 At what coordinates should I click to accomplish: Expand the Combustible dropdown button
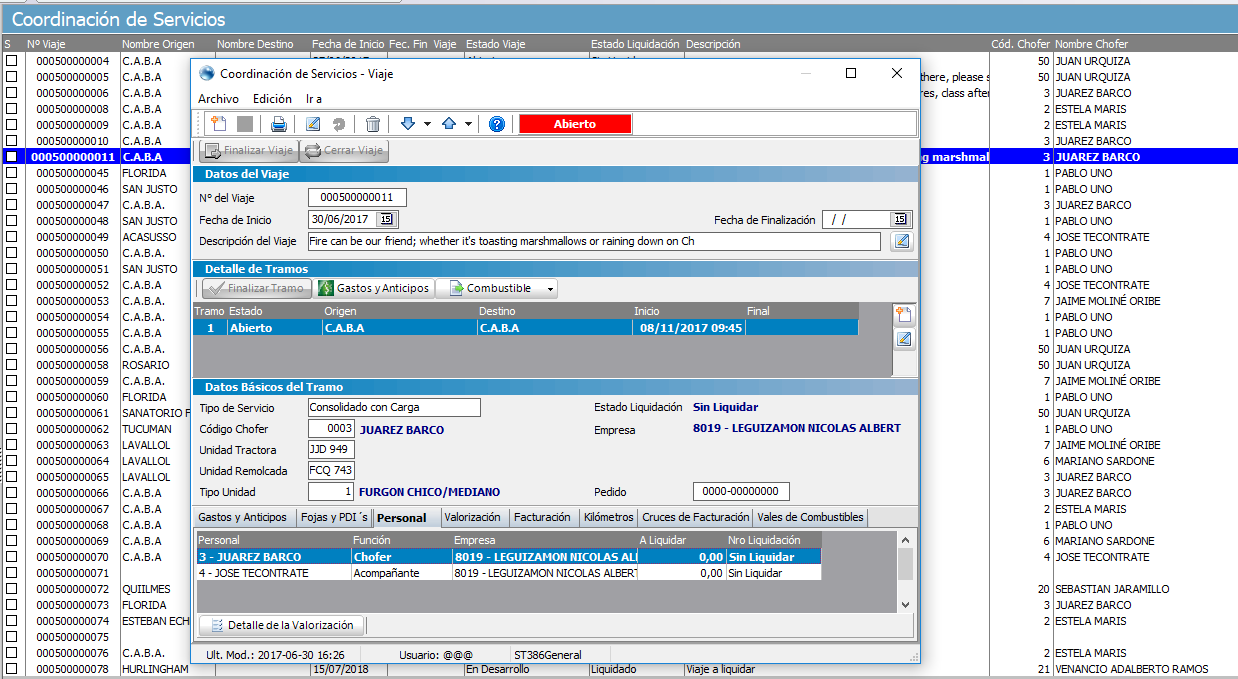pyautogui.click(x=550, y=288)
